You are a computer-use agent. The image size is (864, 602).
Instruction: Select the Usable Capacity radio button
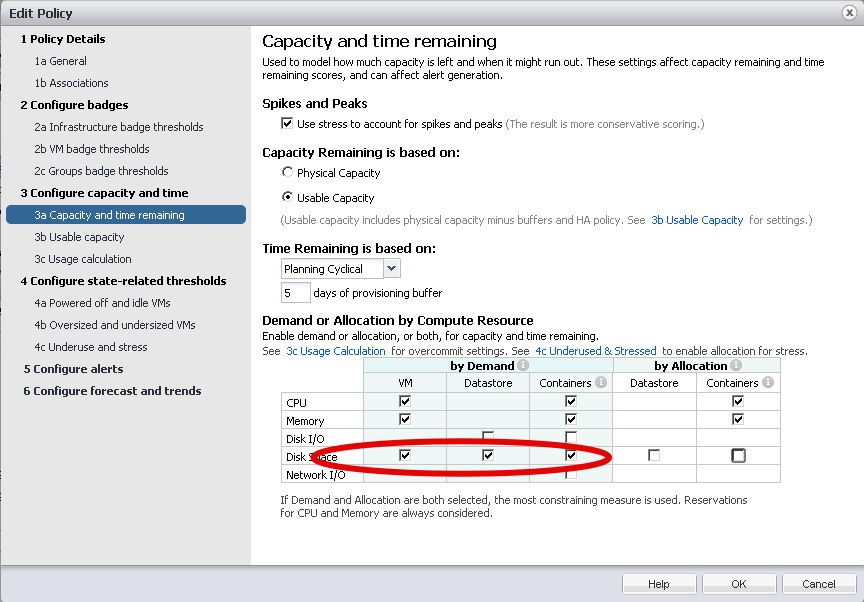288,198
